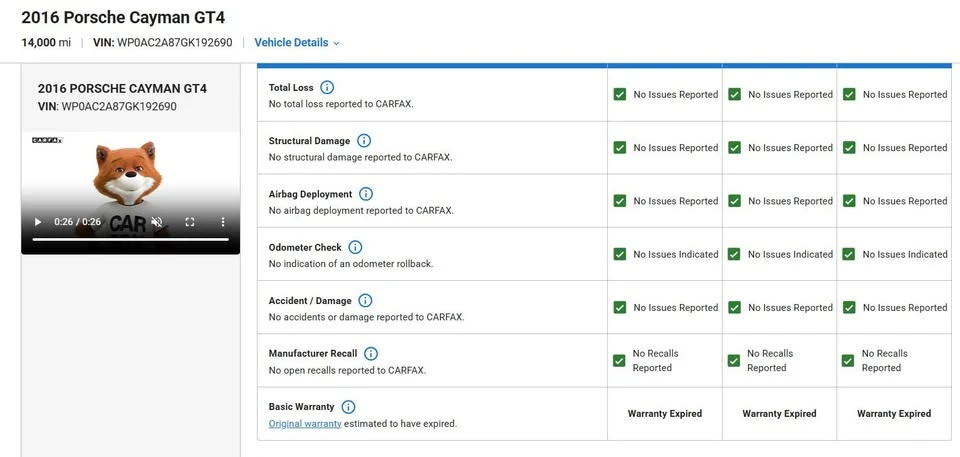The image size is (960, 457).
Task: Open the Manufacturer Recall info icon
Action: coord(370,354)
